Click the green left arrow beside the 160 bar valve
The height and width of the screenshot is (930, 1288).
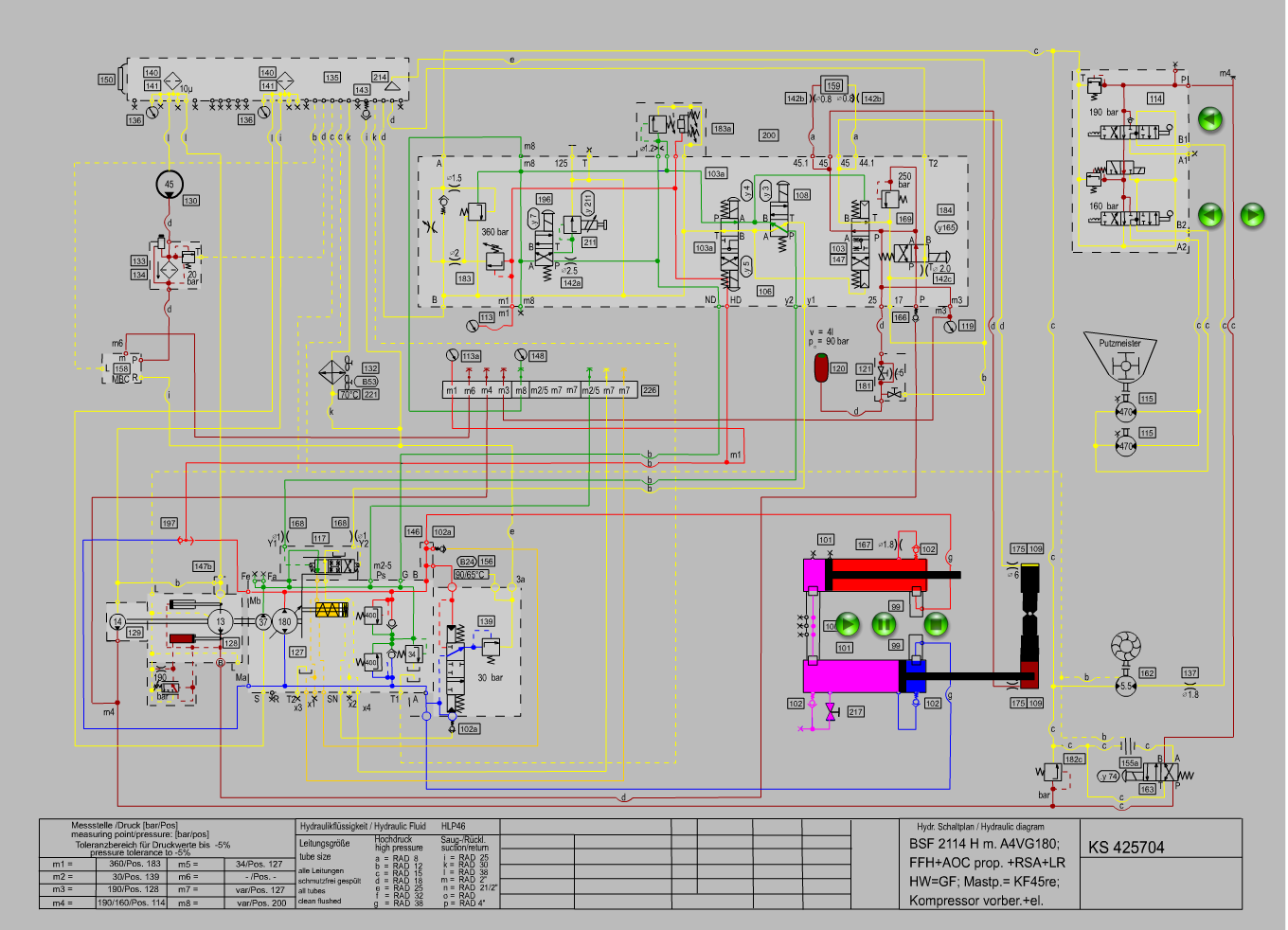pyautogui.click(x=1210, y=215)
